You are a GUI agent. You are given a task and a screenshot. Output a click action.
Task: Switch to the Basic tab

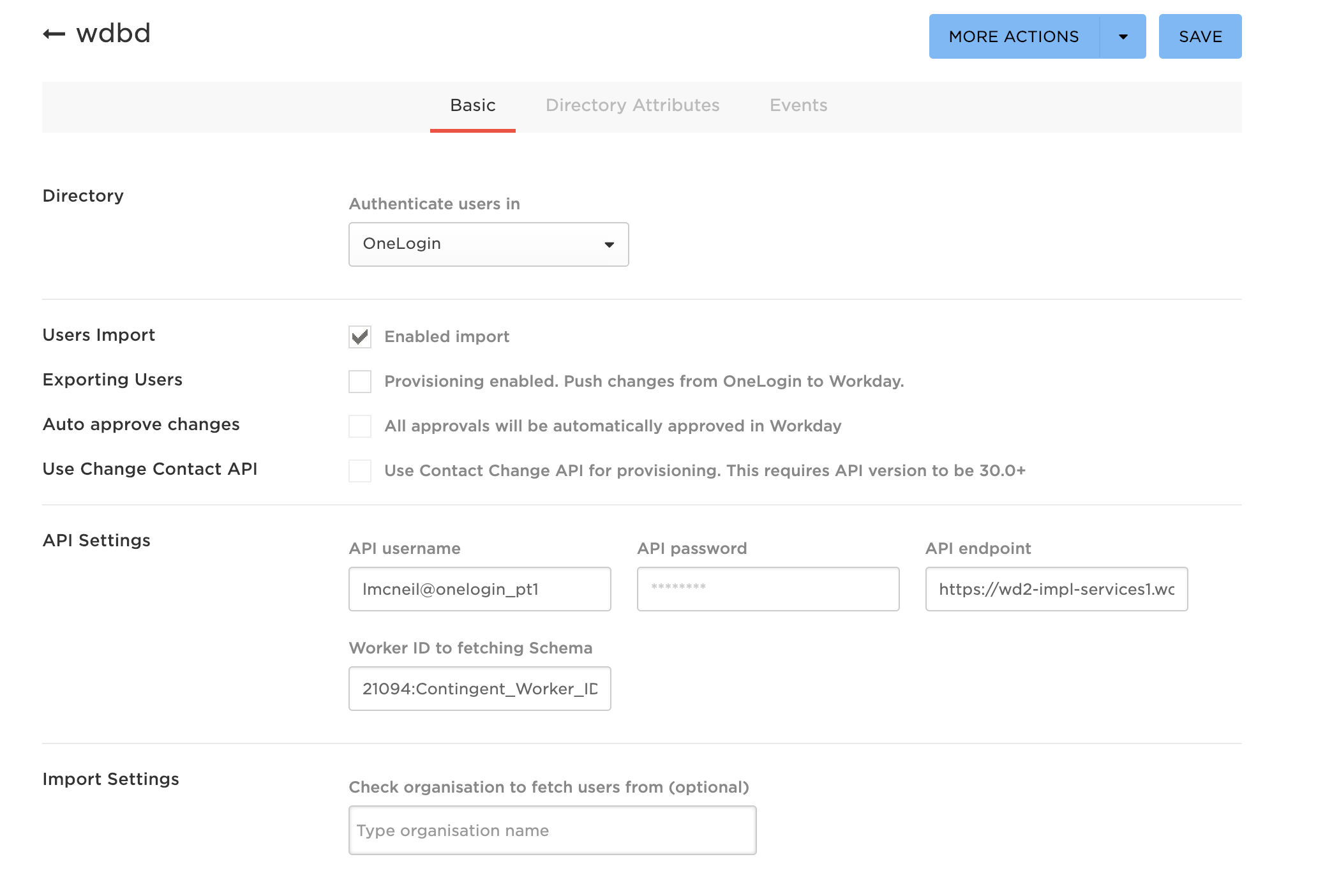(x=473, y=105)
